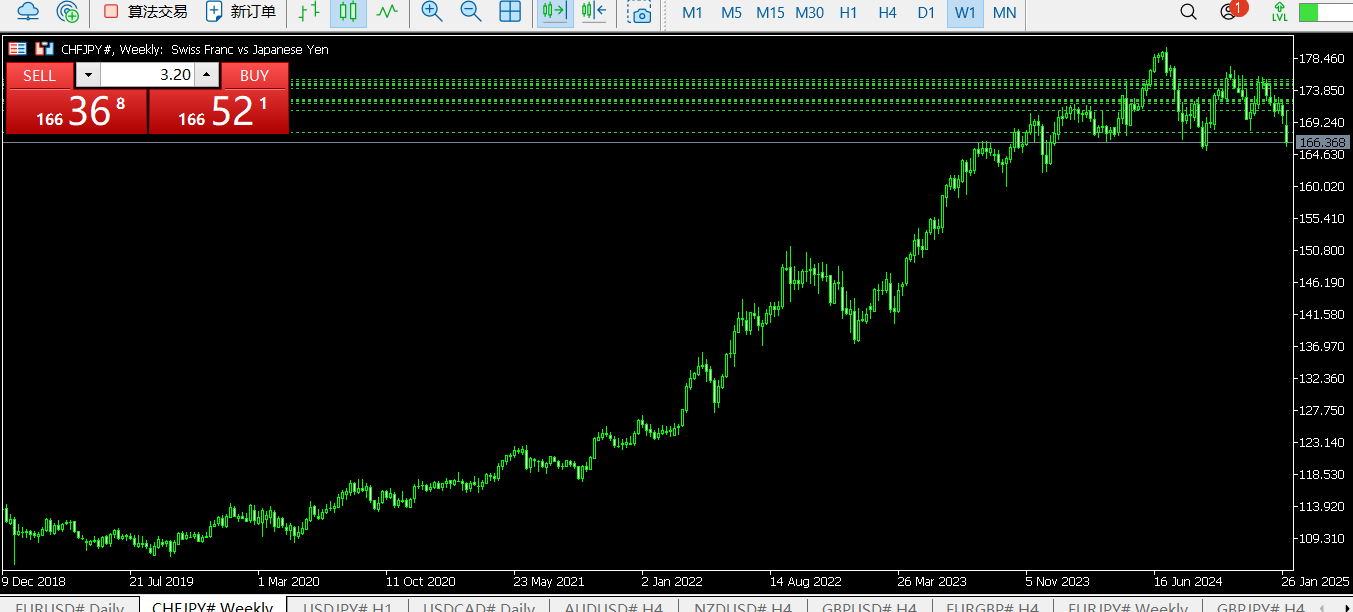Switch to bar chart display
This screenshot has width=1353, height=612.
coord(310,12)
